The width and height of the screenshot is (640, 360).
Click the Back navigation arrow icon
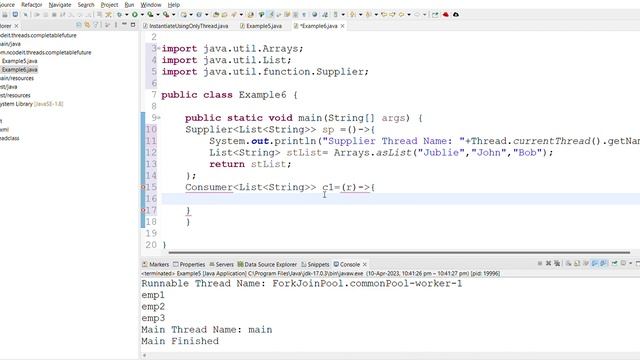click(402, 14)
